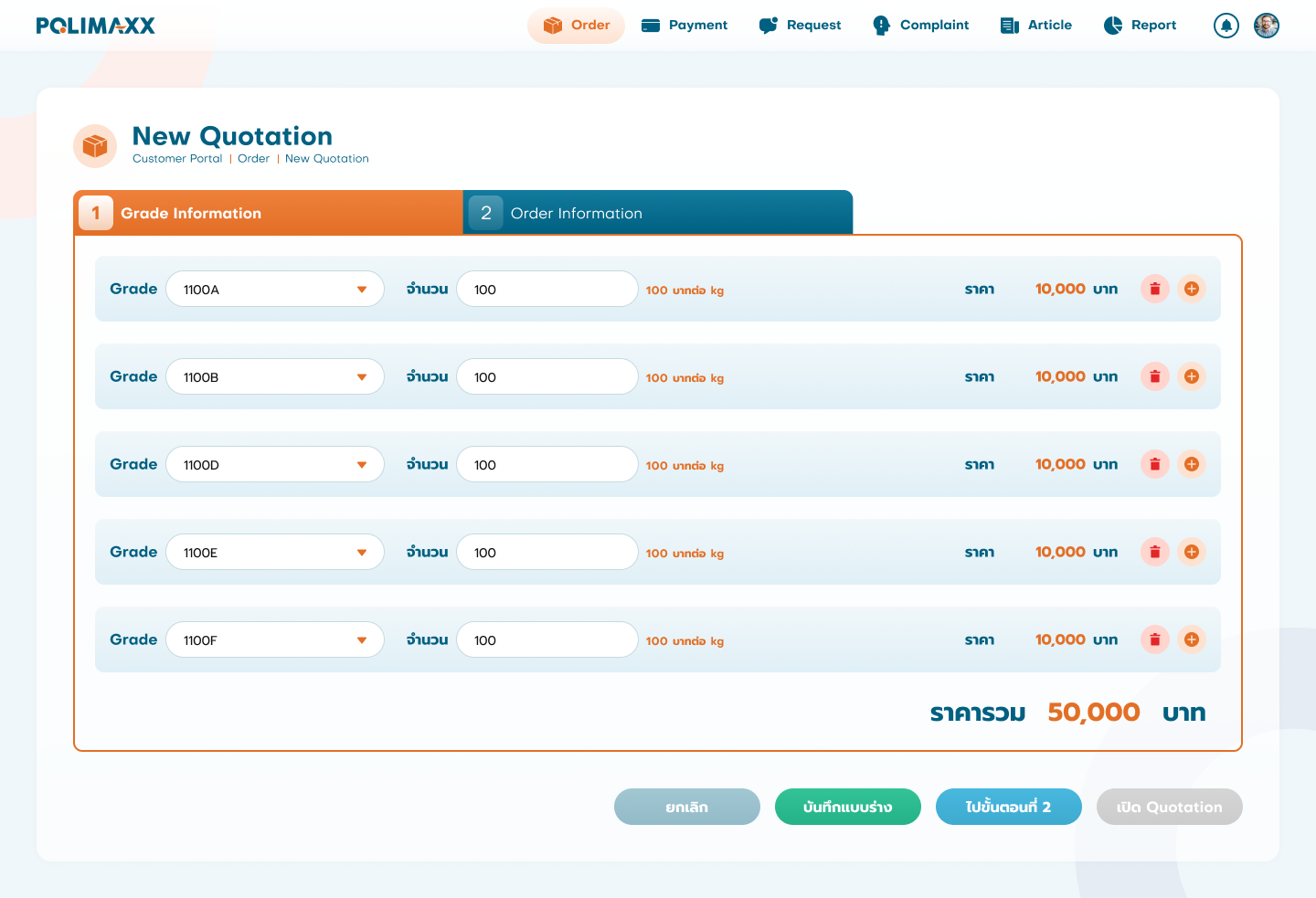1316x898 pixels.
Task: Follow the Customer Portal breadcrumb link
Action: click(x=177, y=159)
